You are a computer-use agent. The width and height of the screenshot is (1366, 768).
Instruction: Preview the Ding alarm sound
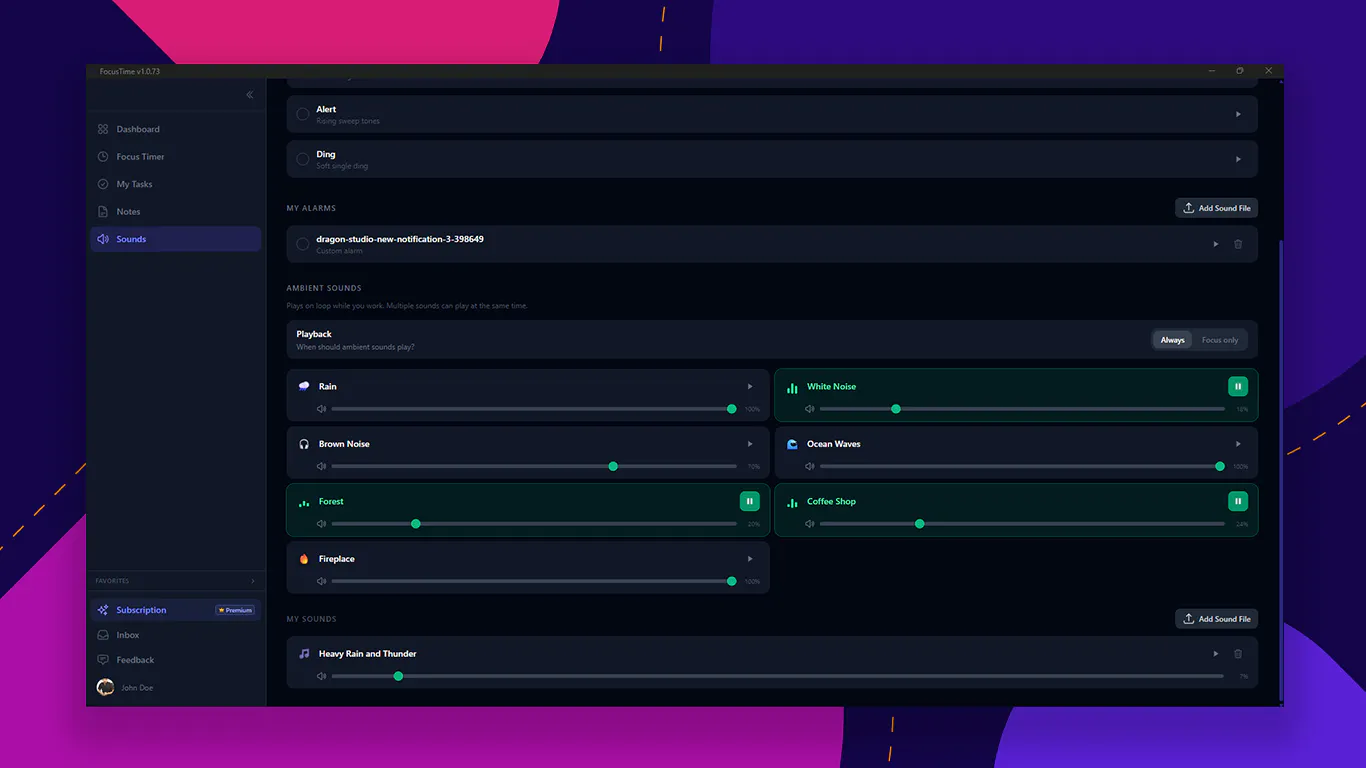tap(1238, 159)
